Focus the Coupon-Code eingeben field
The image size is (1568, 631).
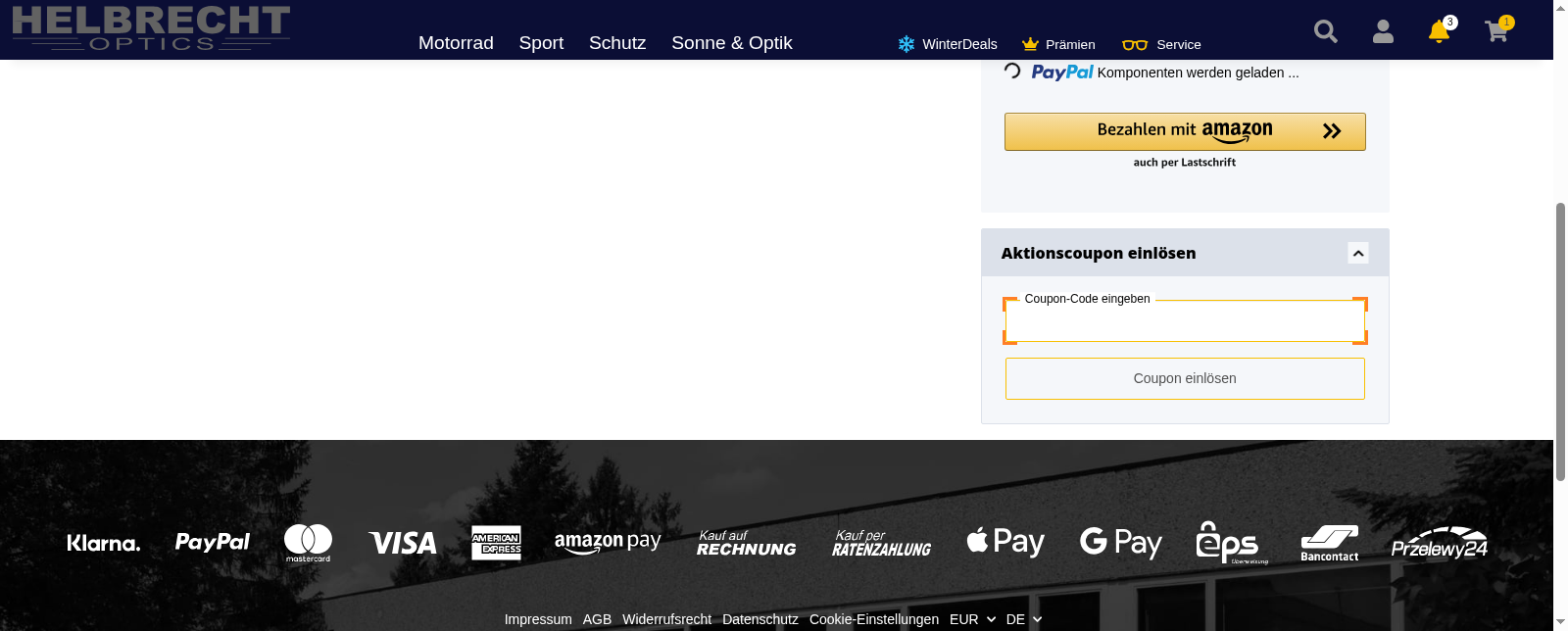(x=1185, y=321)
